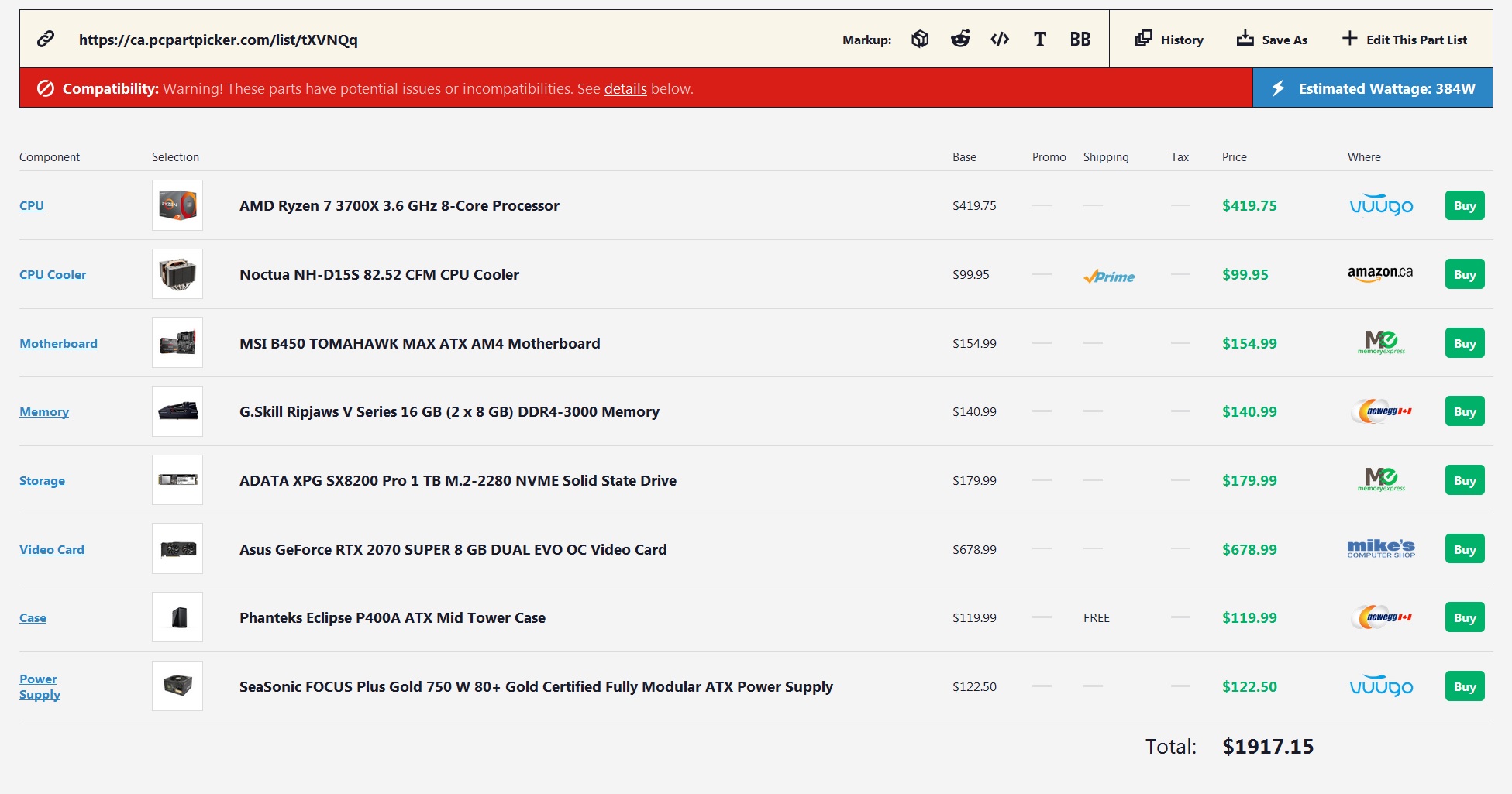Click Memory Express logo in Motherboard row
The height and width of the screenshot is (794, 1512).
point(1381,342)
